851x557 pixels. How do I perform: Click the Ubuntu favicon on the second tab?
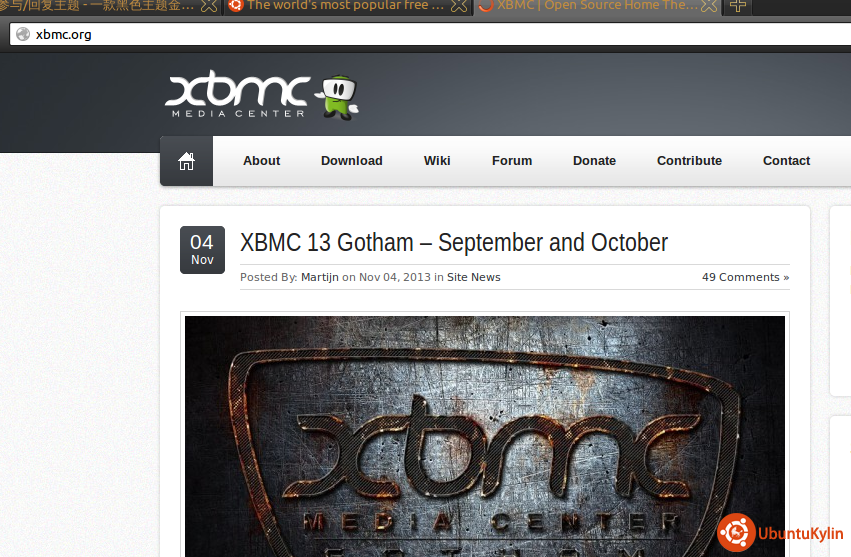235,6
